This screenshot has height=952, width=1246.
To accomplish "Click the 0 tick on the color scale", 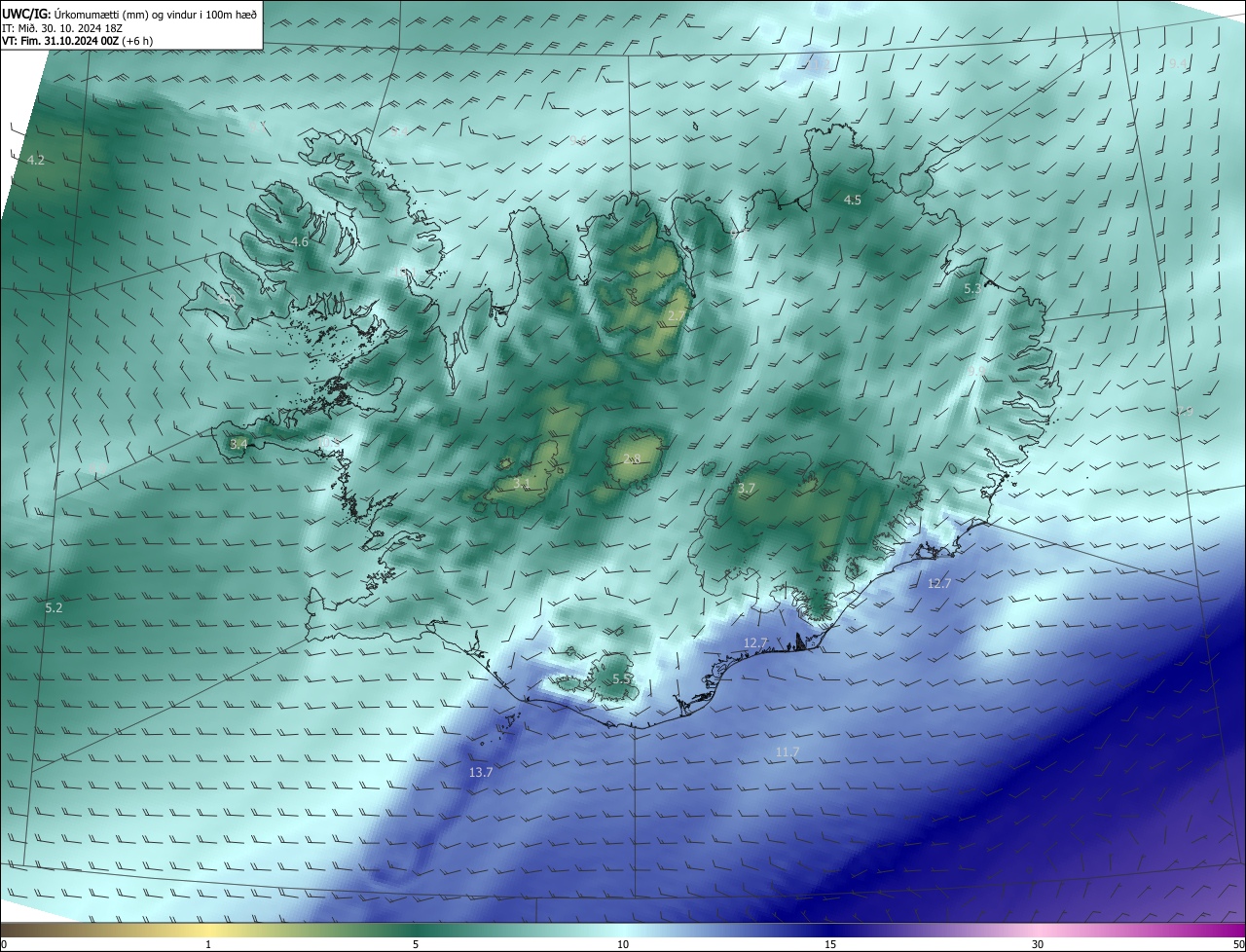I will click(x=4, y=944).
